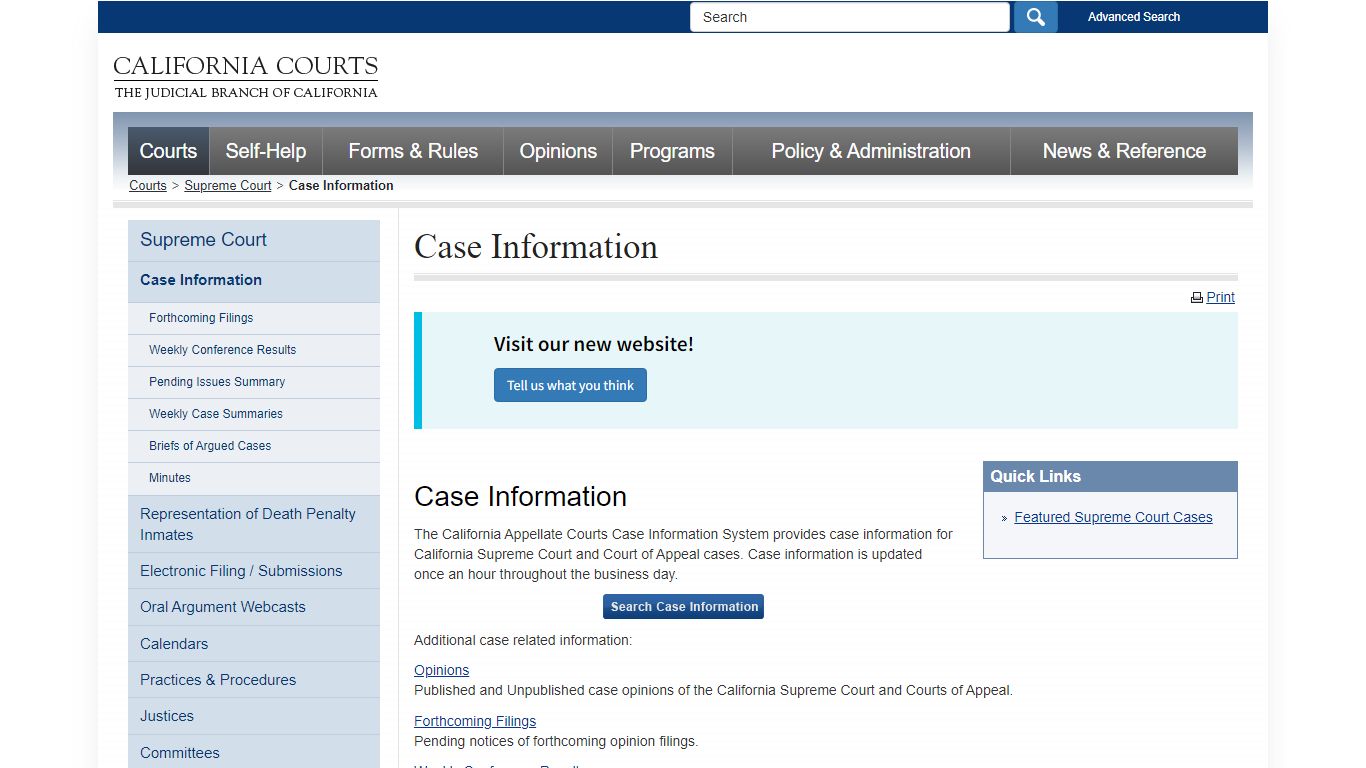Open Minutes in the sidebar
This screenshot has height=768, width=1366.
coord(254,478)
